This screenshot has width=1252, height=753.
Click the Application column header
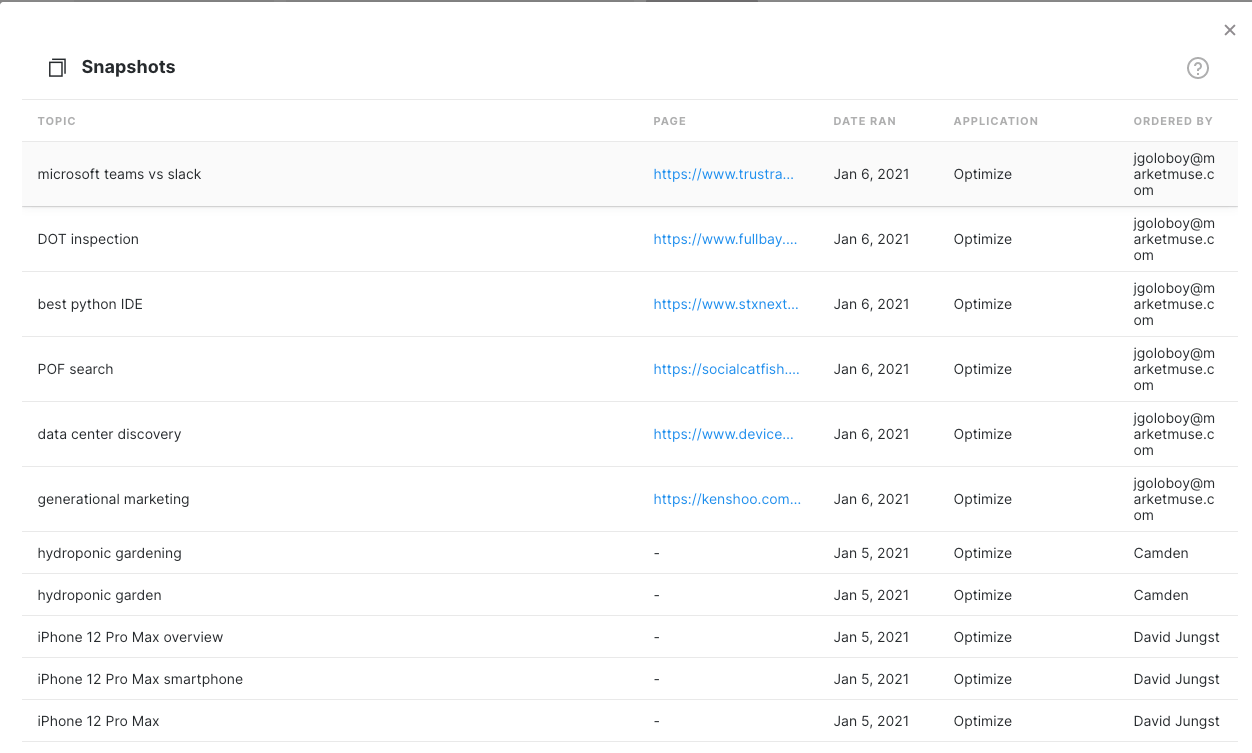pyautogui.click(x=995, y=121)
